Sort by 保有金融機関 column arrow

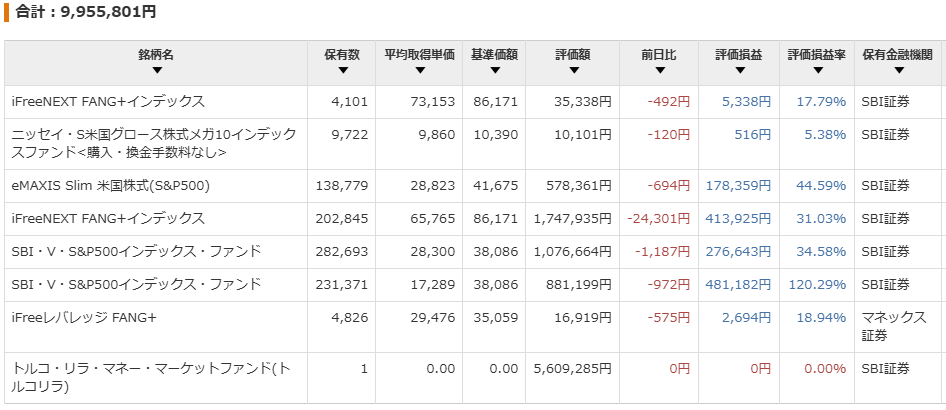[898, 71]
